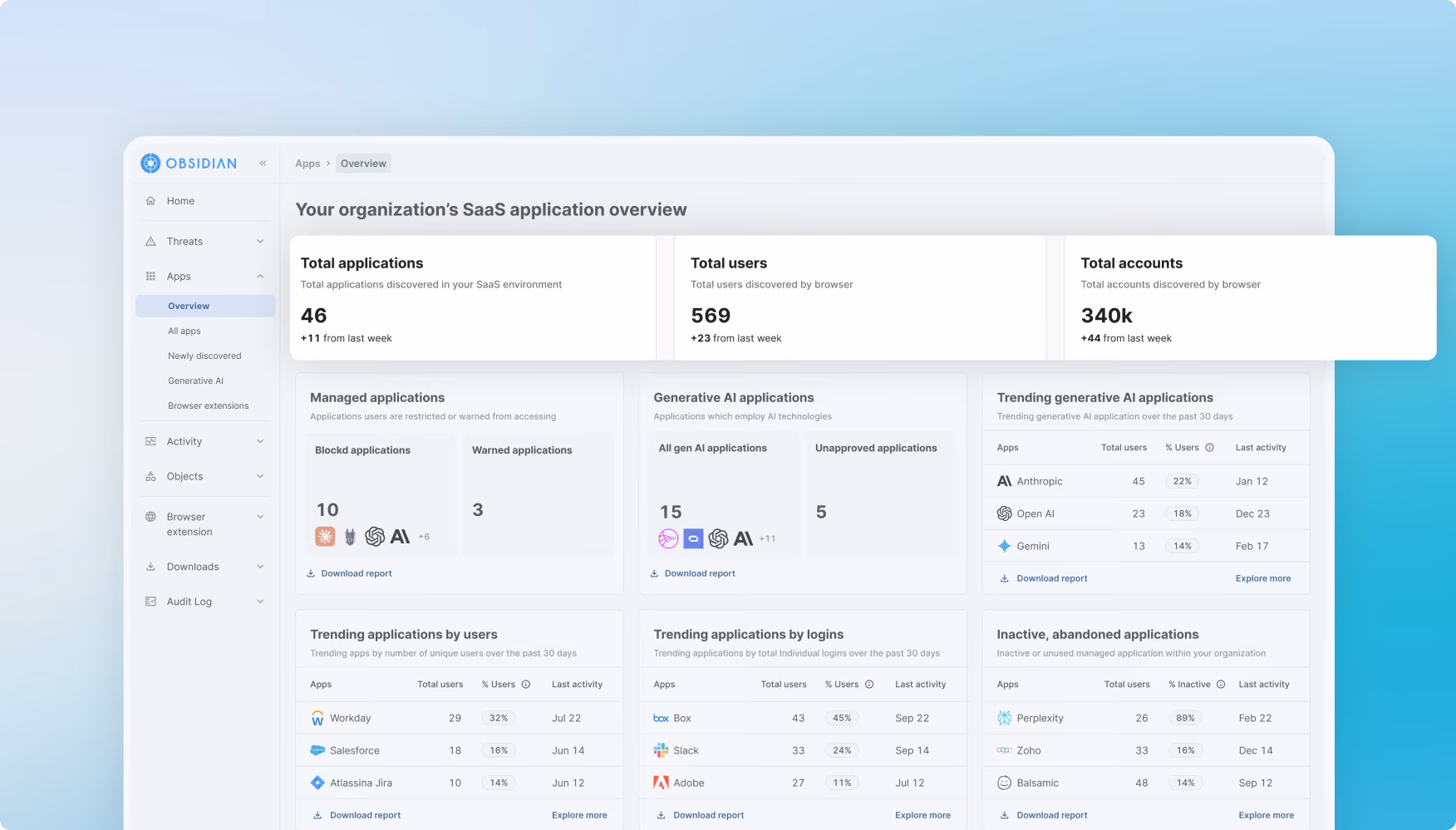Click the info icon next to % Inactive
Image resolution: width=1456 pixels, height=830 pixels.
[x=1221, y=684]
